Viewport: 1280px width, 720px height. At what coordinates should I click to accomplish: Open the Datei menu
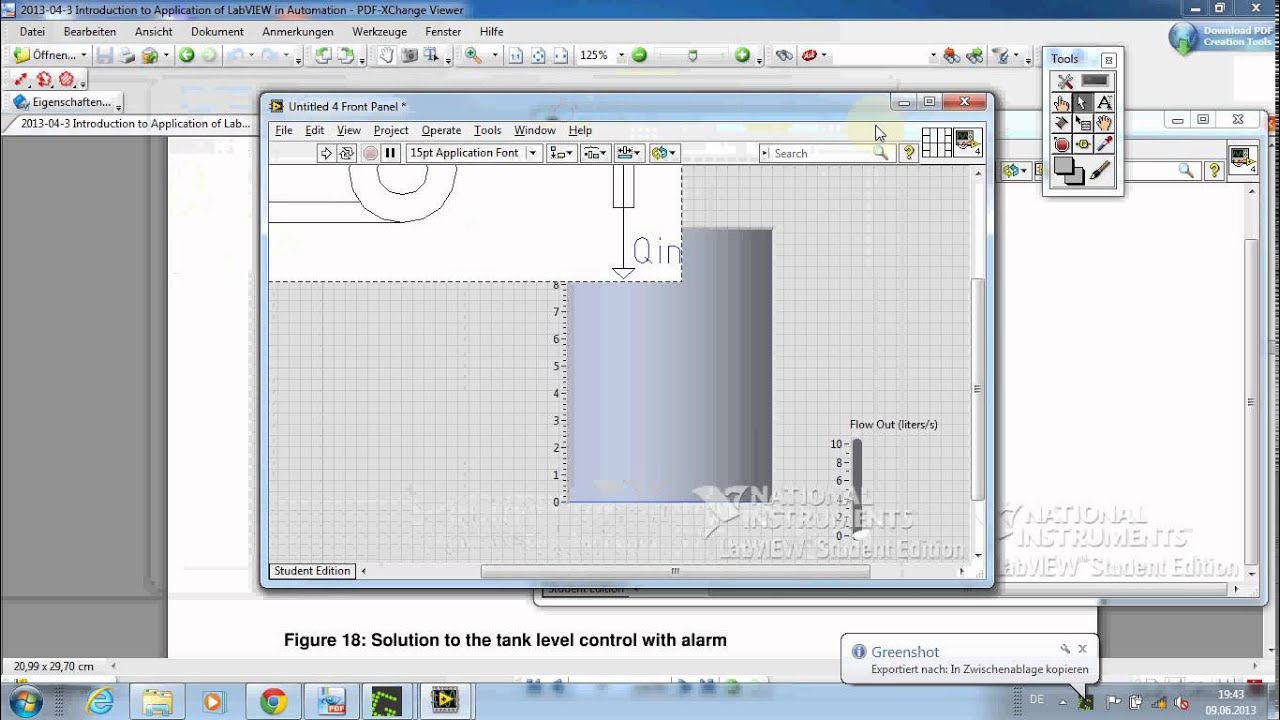pos(32,32)
